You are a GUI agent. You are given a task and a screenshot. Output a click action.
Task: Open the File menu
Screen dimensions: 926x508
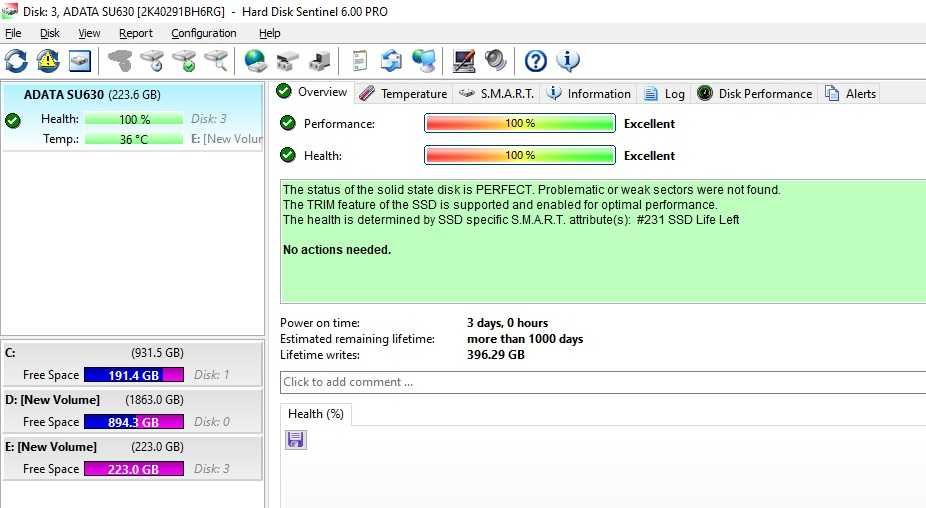13,33
